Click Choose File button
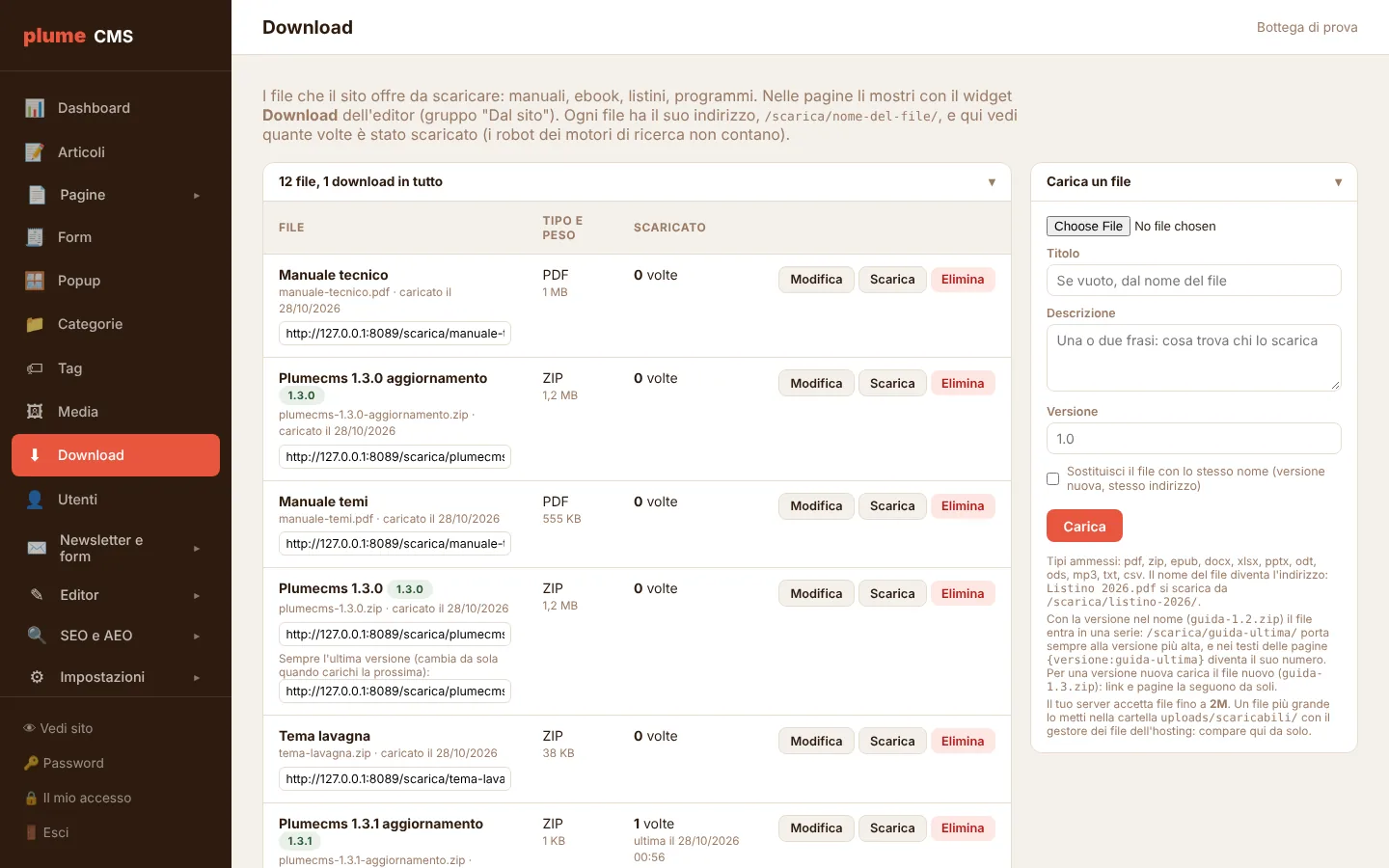 pyautogui.click(x=1088, y=226)
